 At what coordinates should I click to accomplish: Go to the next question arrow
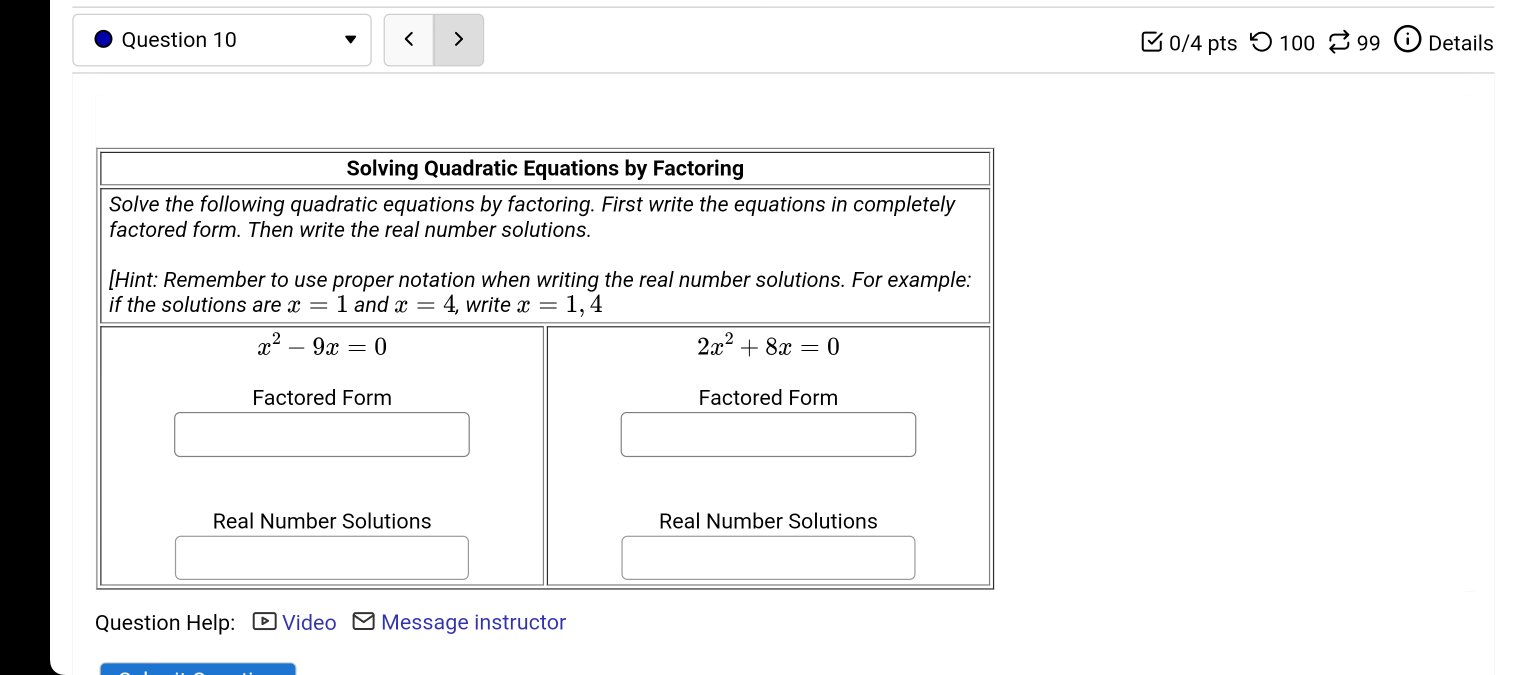[x=459, y=40]
